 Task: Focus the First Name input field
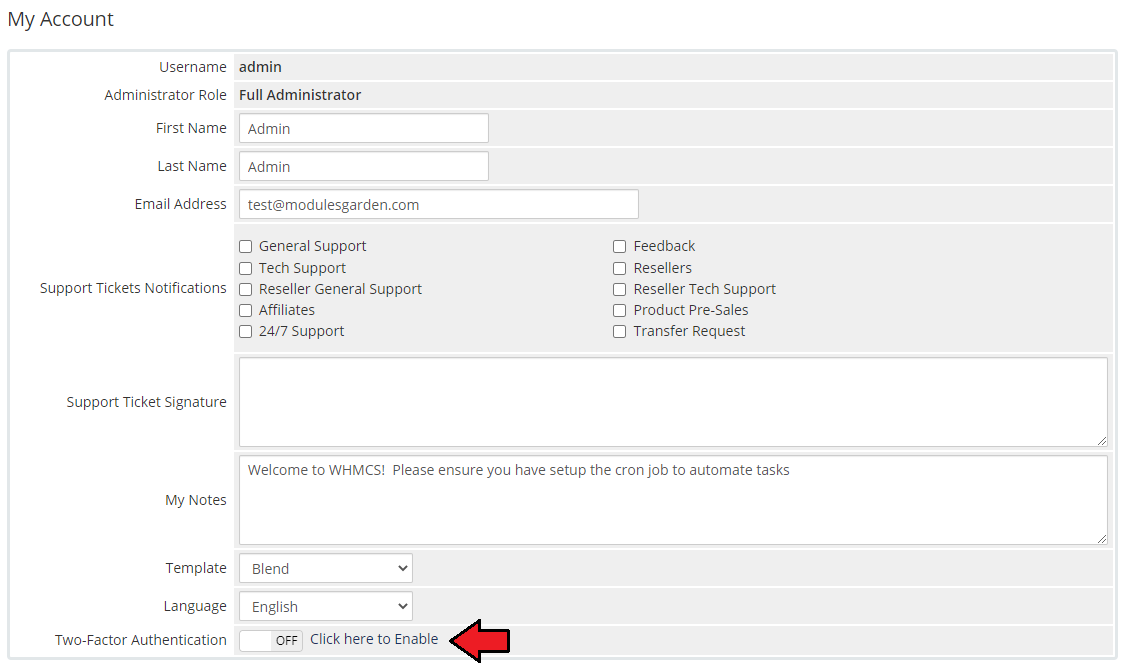[x=364, y=128]
